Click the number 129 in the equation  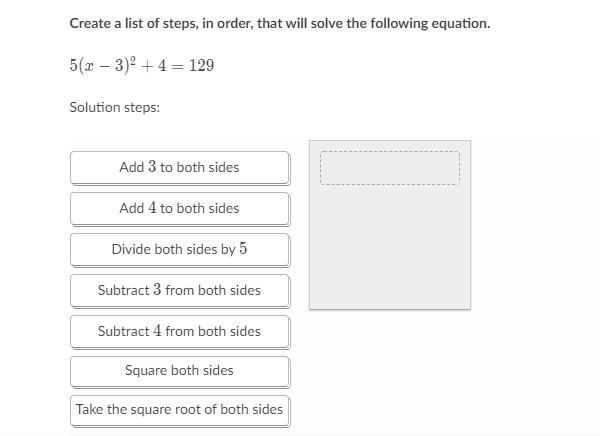click(202, 65)
